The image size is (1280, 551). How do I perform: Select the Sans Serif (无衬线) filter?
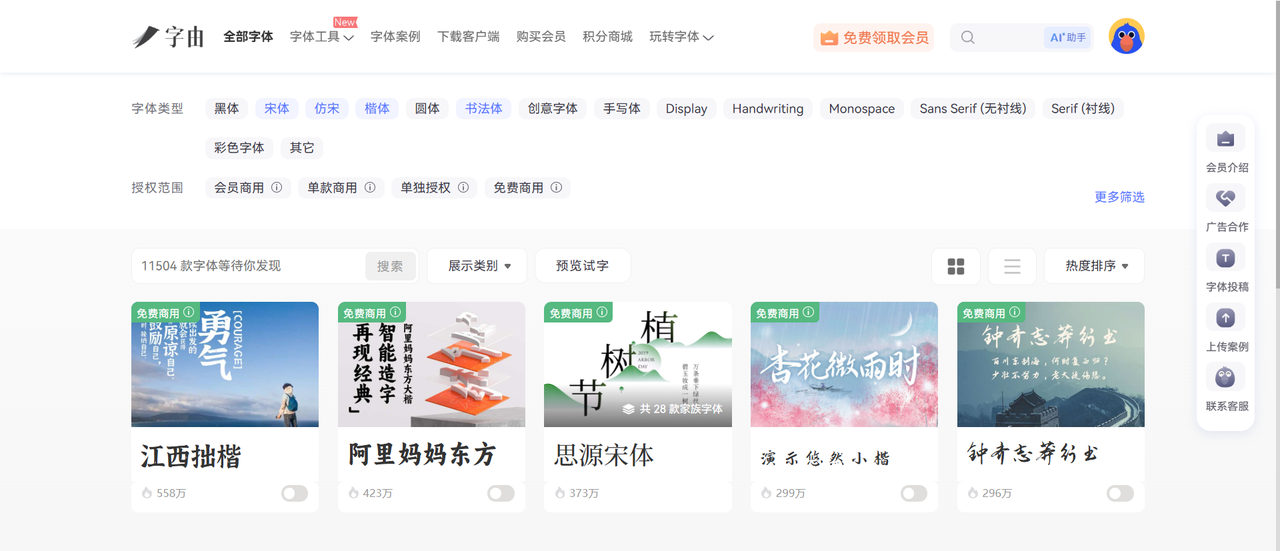(x=973, y=108)
